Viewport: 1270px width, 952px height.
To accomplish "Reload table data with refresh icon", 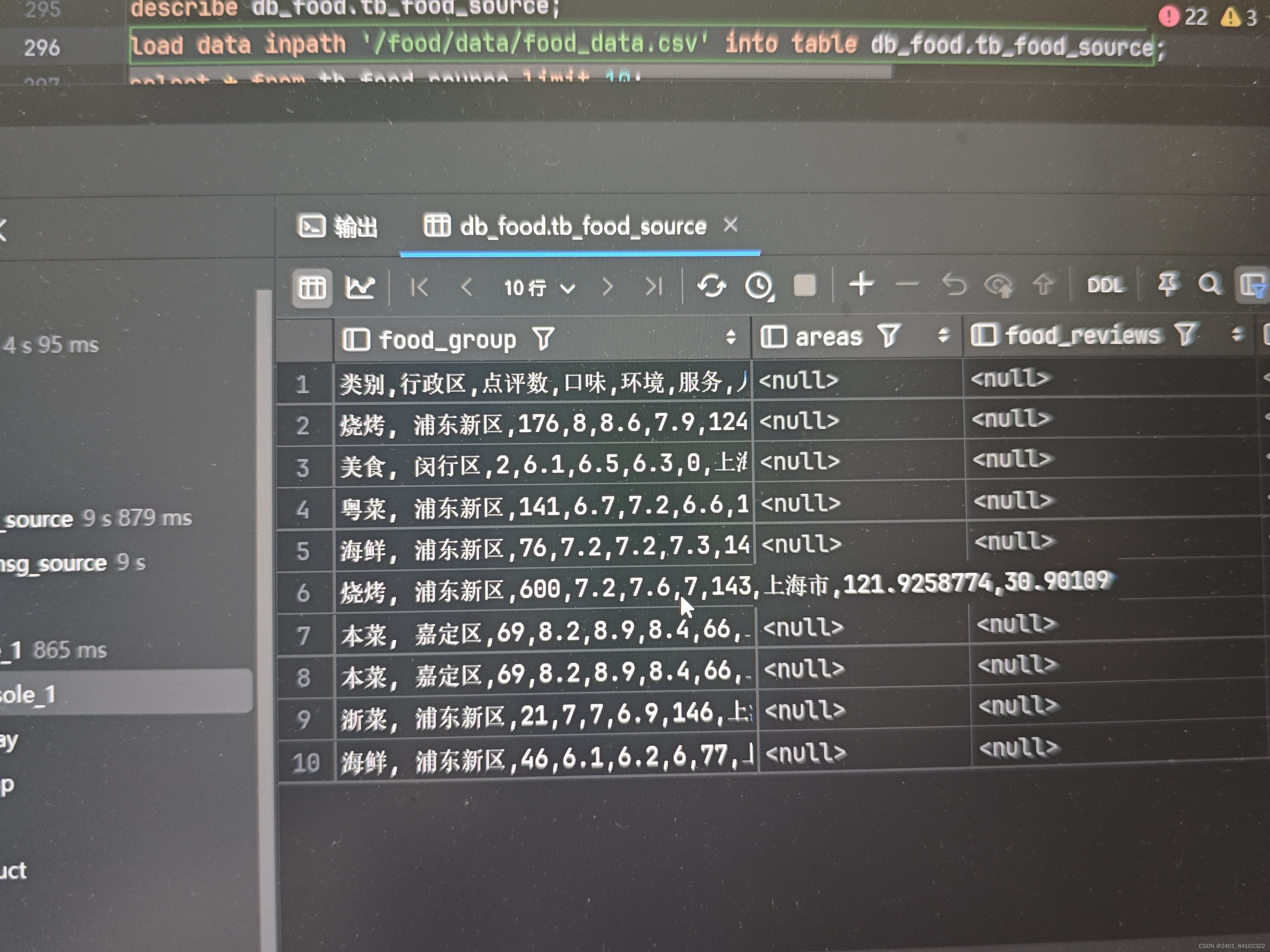I will click(711, 286).
